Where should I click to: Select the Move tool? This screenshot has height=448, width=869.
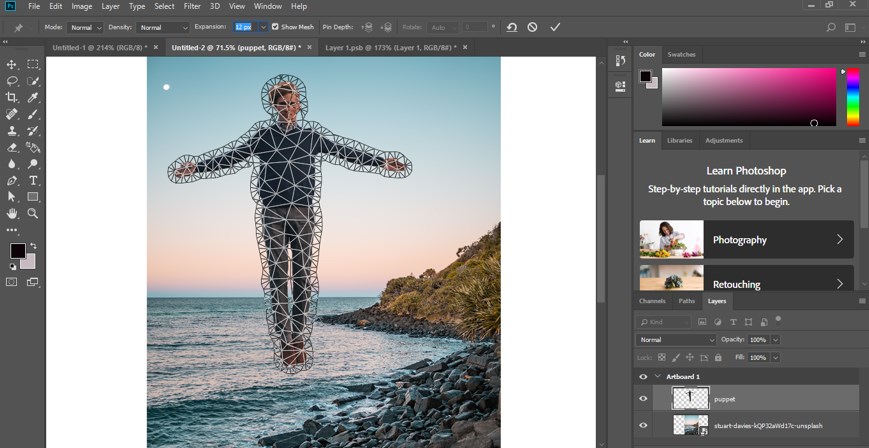12,64
